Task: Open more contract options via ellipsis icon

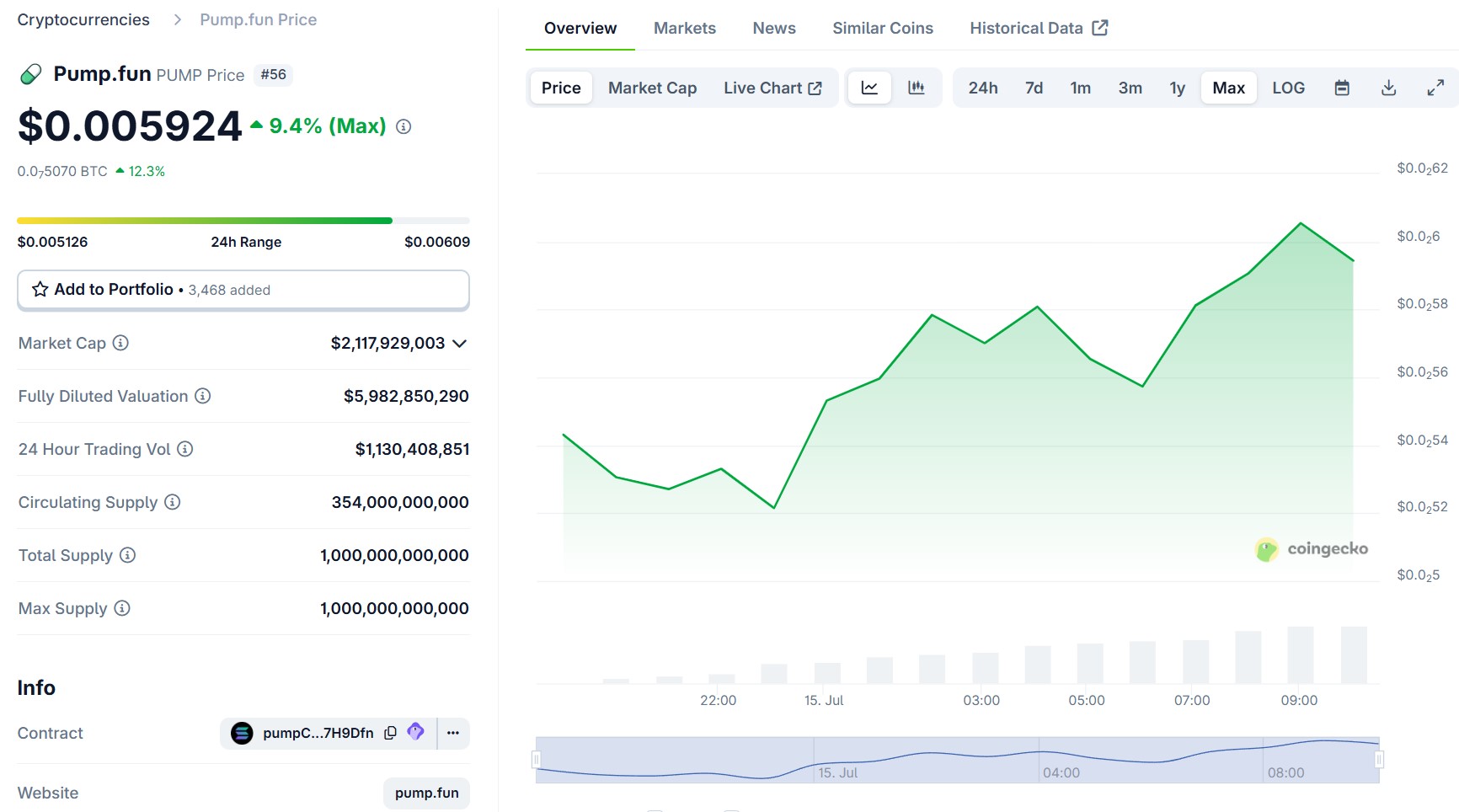Action: point(452,733)
